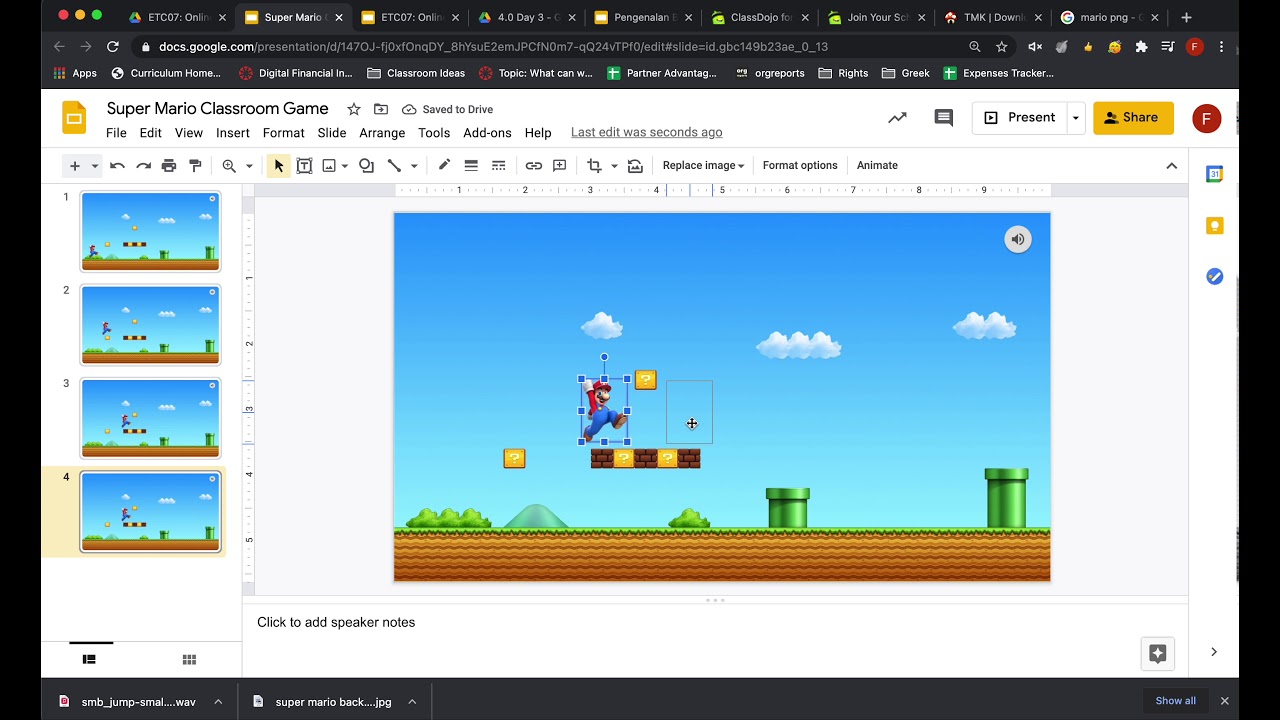The width and height of the screenshot is (1280, 720).
Task: Open the Slide menu
Action: 332,133
